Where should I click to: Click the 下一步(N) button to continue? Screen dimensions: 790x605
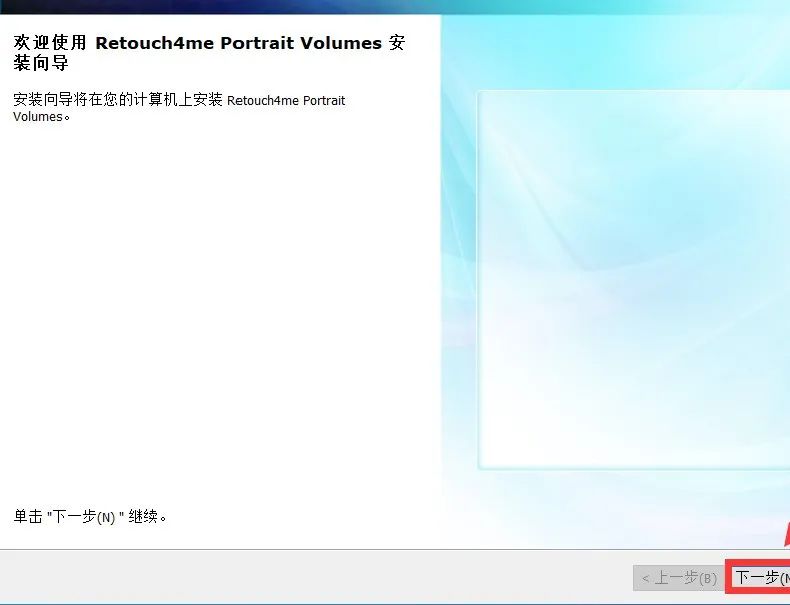click(x=760, y=577)
